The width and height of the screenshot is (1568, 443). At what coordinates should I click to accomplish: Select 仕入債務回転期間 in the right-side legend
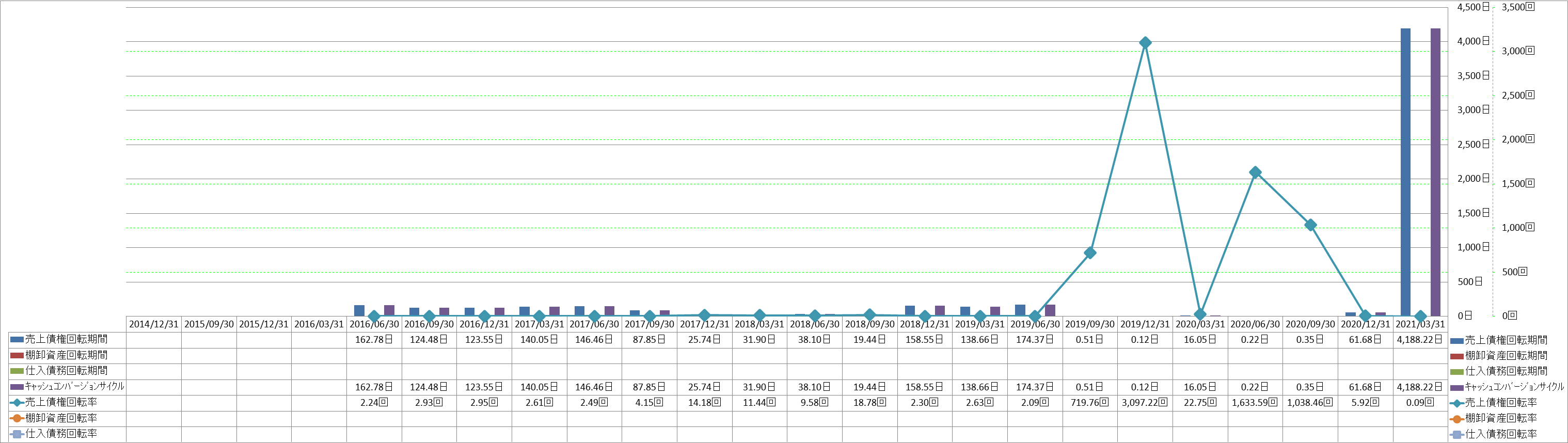(1499, 371)
